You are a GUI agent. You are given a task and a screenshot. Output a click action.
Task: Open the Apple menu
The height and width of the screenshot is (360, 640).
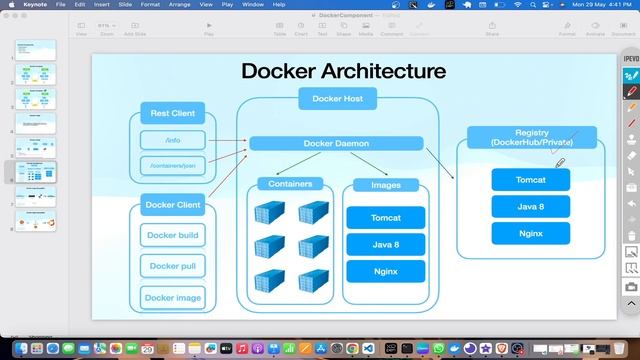(x=11, y=4)
